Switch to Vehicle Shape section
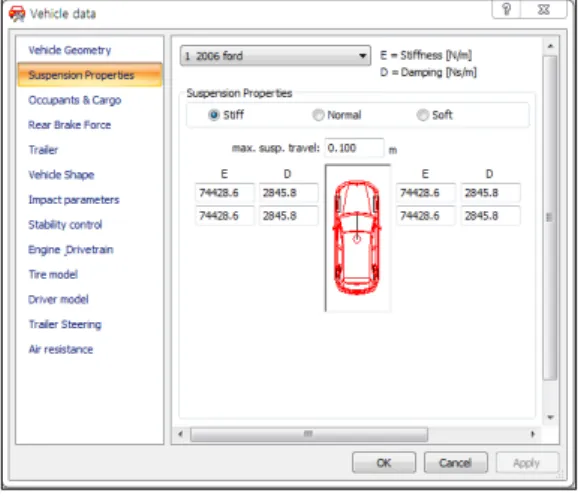The height and width of the screenshot is (496, 578). pos(61,175)
